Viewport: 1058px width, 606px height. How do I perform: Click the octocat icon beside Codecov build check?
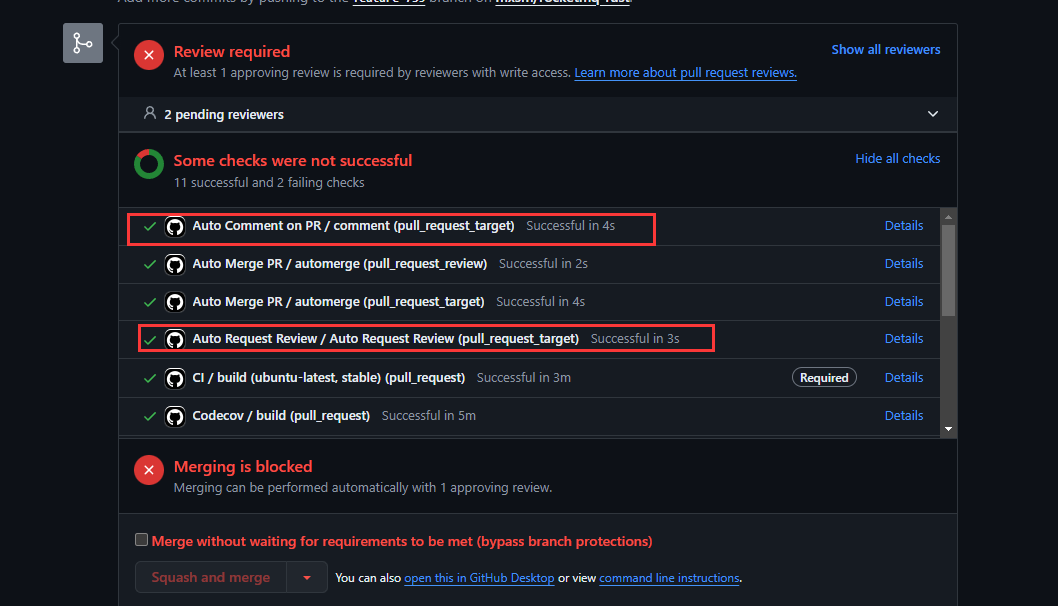coord(175,415)
